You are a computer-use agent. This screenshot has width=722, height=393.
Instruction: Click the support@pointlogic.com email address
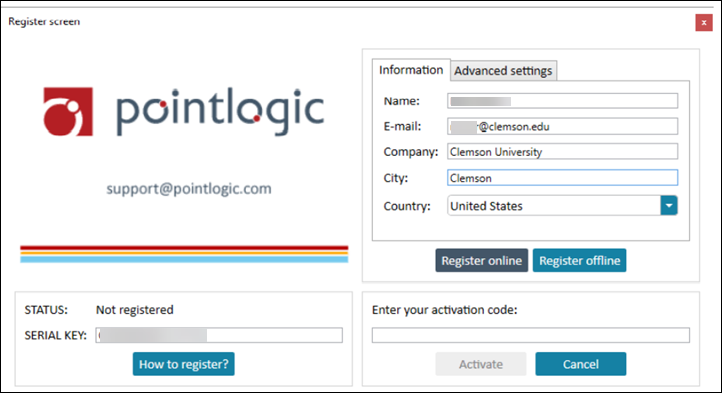coord(189,189)
